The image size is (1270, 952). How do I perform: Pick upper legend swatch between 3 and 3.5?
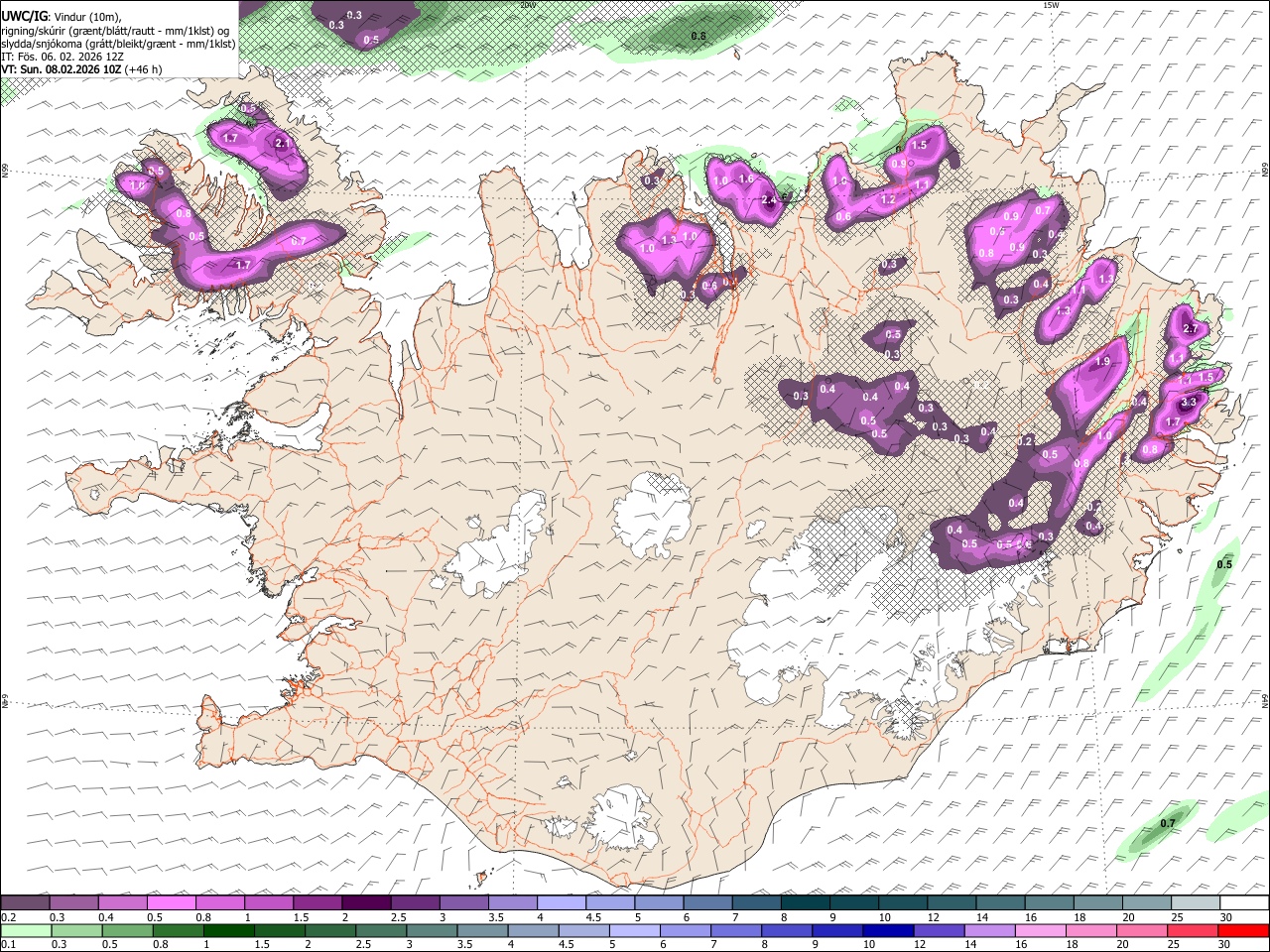pos(463,903)
